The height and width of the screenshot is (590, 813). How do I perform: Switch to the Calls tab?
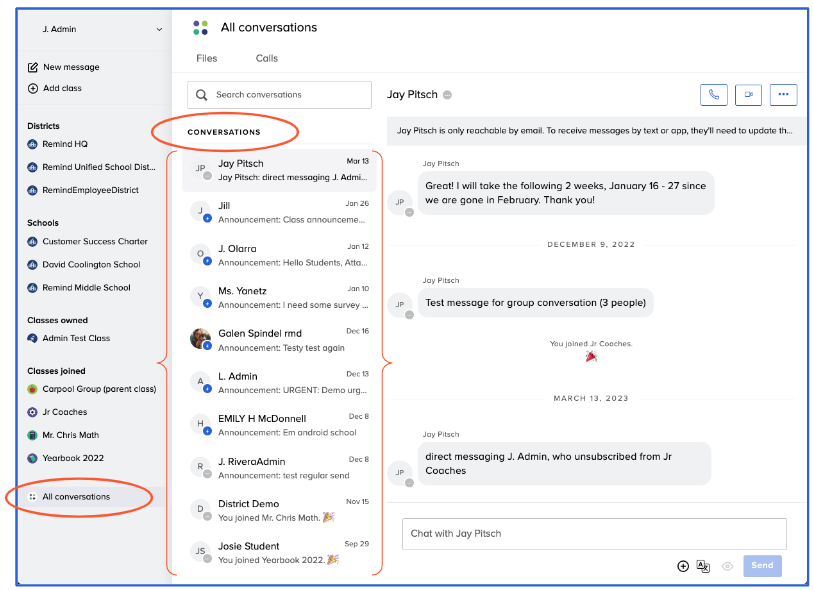(x=266, y=58)
